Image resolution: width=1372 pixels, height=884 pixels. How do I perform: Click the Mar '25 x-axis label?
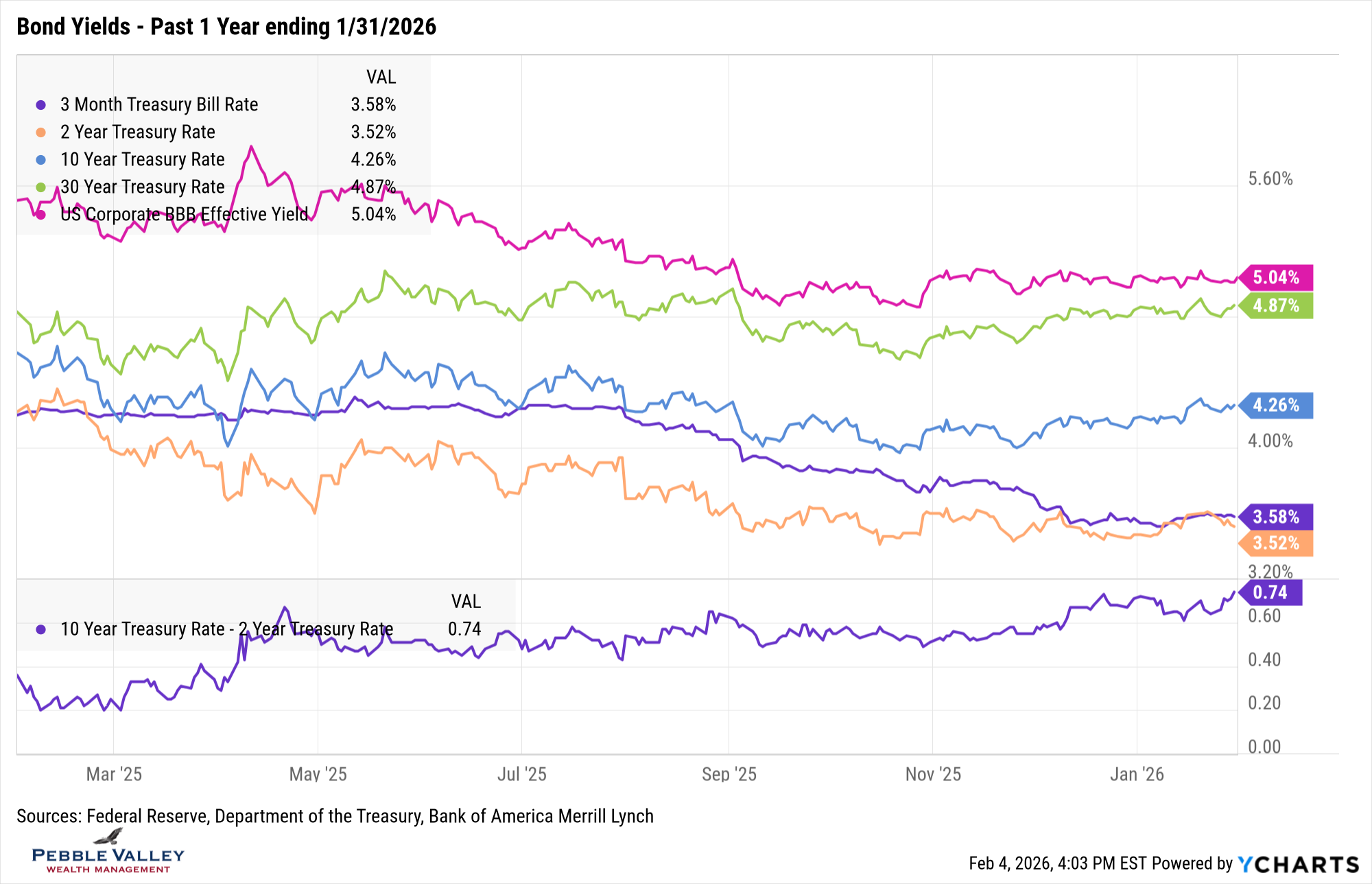click(x=114, y=774)
